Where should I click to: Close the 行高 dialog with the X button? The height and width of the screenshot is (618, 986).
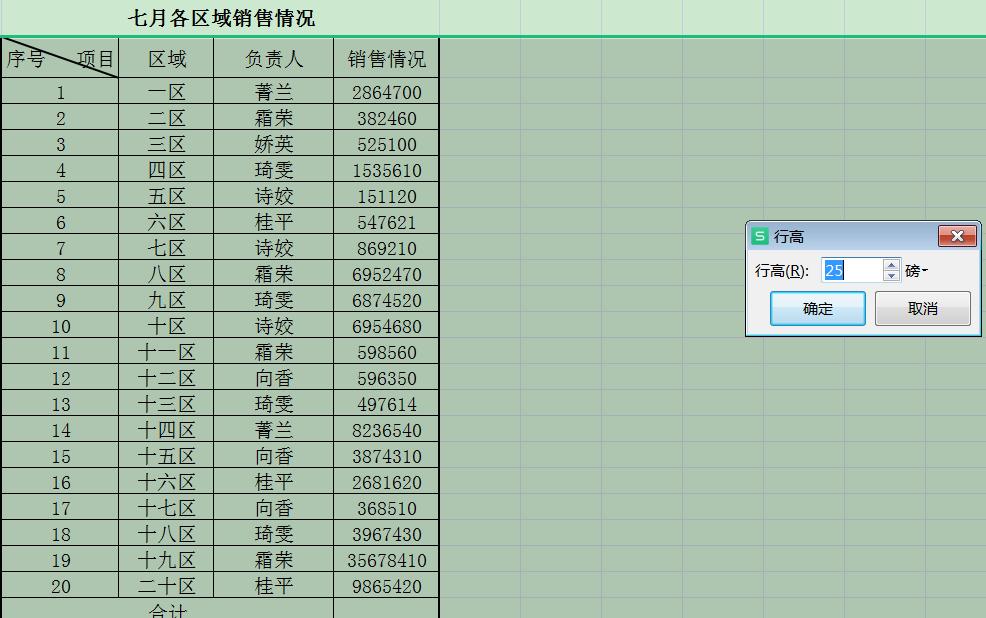[x=957, y=236]
